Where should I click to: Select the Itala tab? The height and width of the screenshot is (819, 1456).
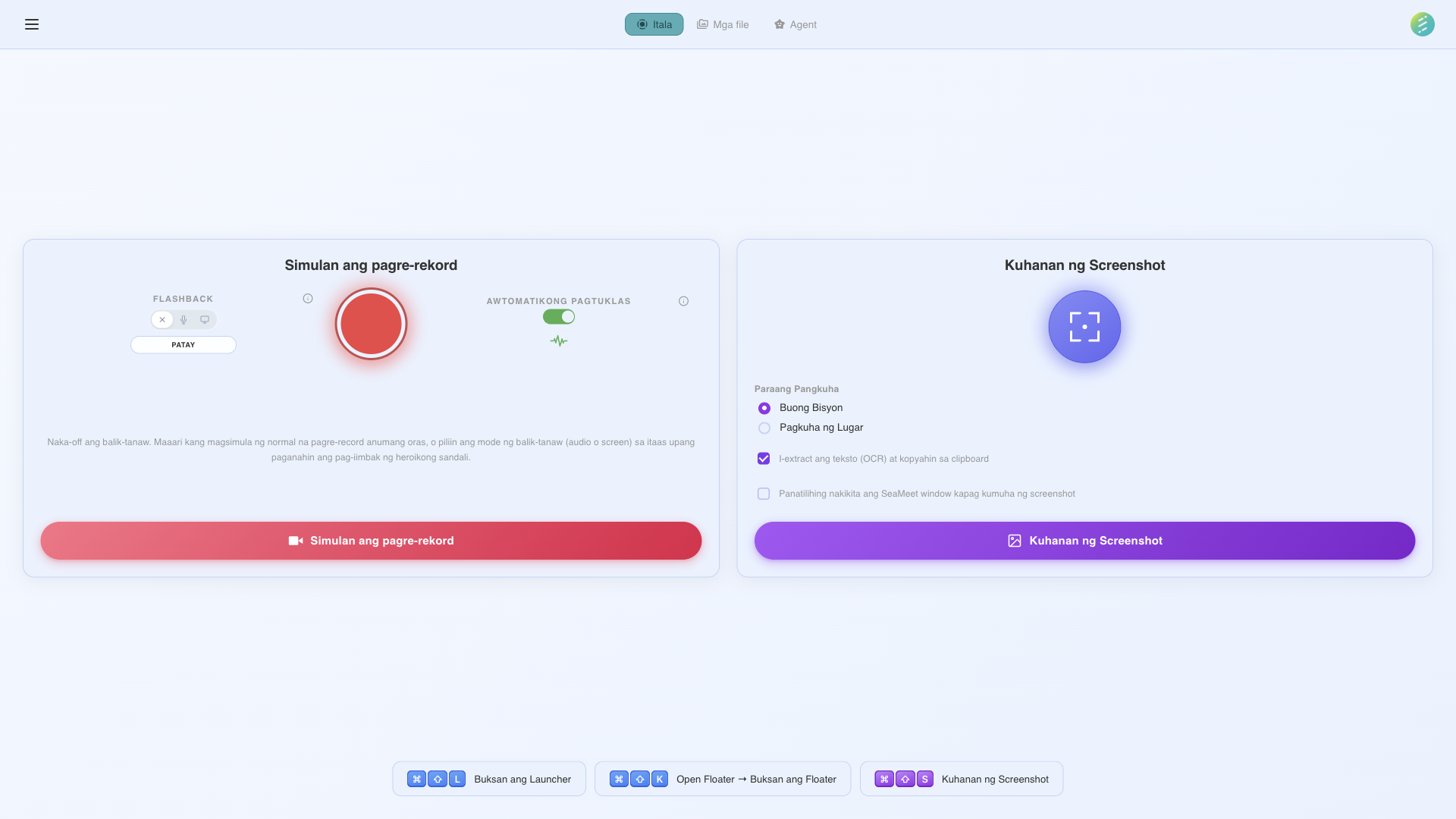point(653,24)
